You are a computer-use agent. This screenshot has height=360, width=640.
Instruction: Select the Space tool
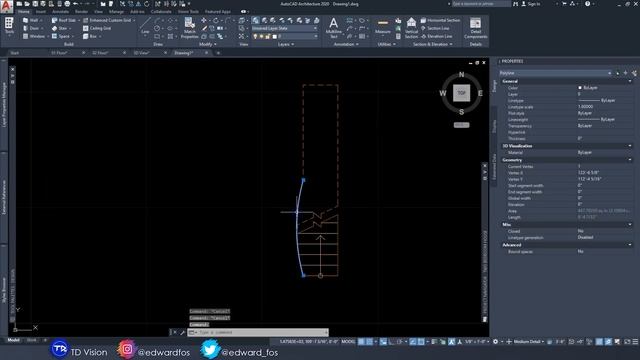pos(62,36)
